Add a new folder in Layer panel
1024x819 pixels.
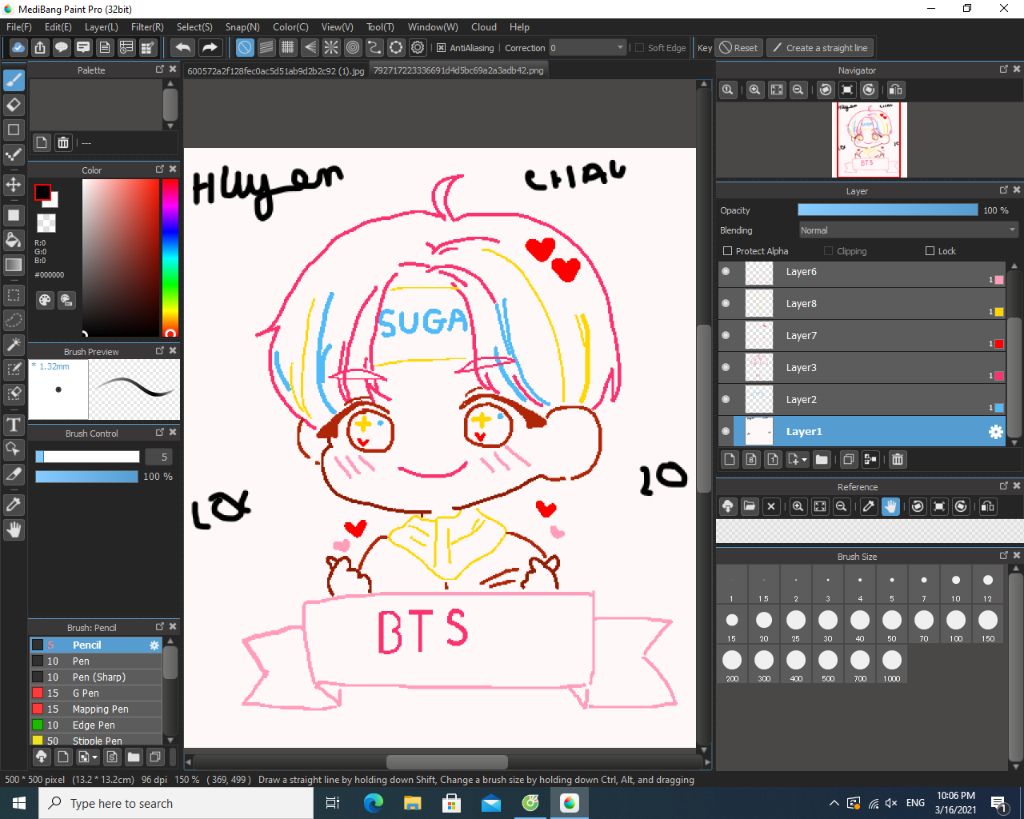point(822,459)
